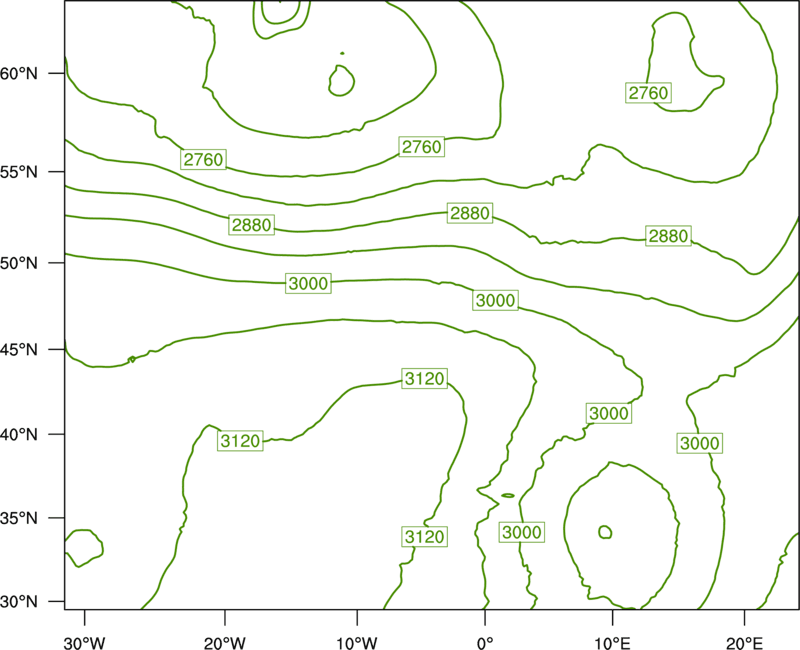Select the 35°N latitude axis label
The height and width of the screenshot is (650, 800).
(19, 518)
